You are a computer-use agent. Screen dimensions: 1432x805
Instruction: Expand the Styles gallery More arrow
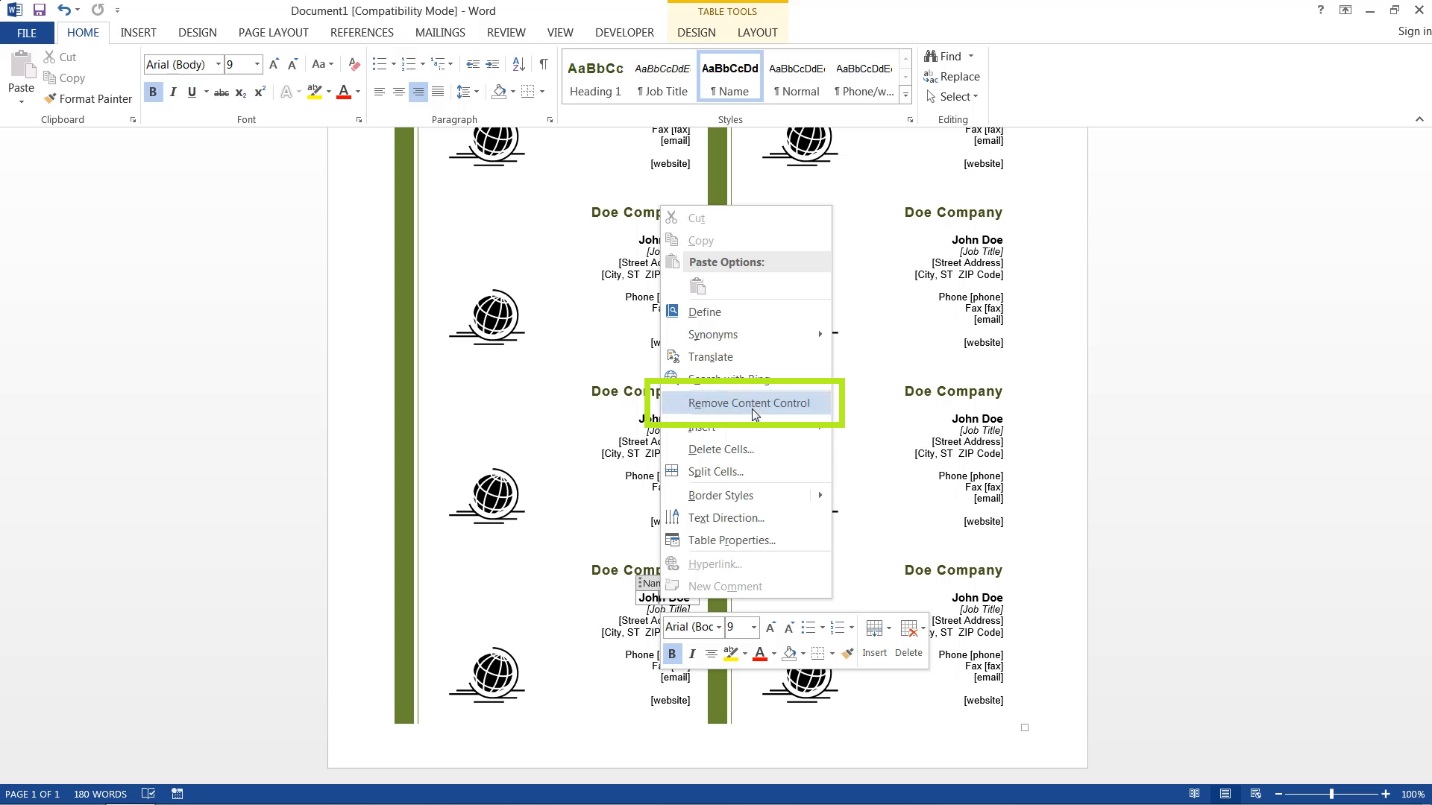click(x=905, y=96)
